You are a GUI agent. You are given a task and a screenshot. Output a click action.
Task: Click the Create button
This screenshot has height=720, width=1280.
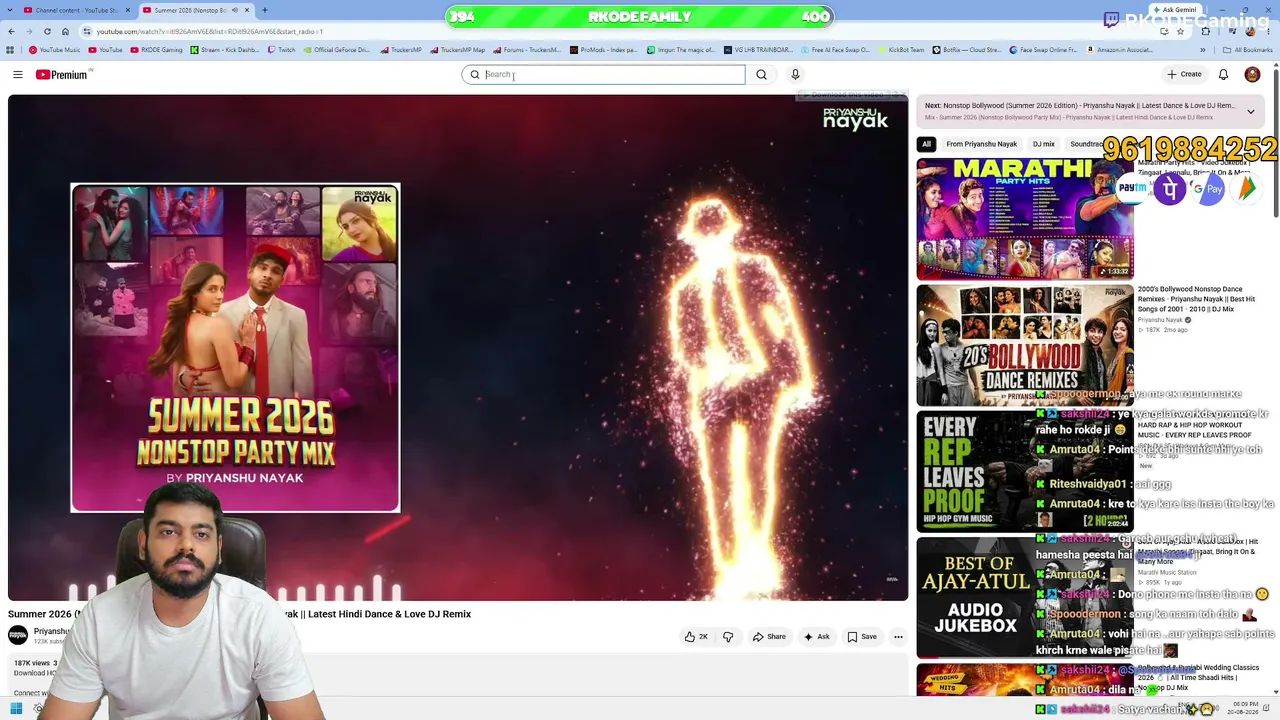(1184, 74)
